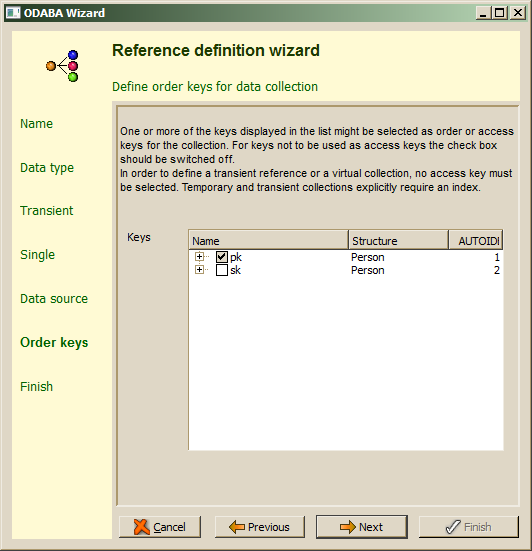Open the Data source step
Screen dimensions: 532x551
coord(54,298)
